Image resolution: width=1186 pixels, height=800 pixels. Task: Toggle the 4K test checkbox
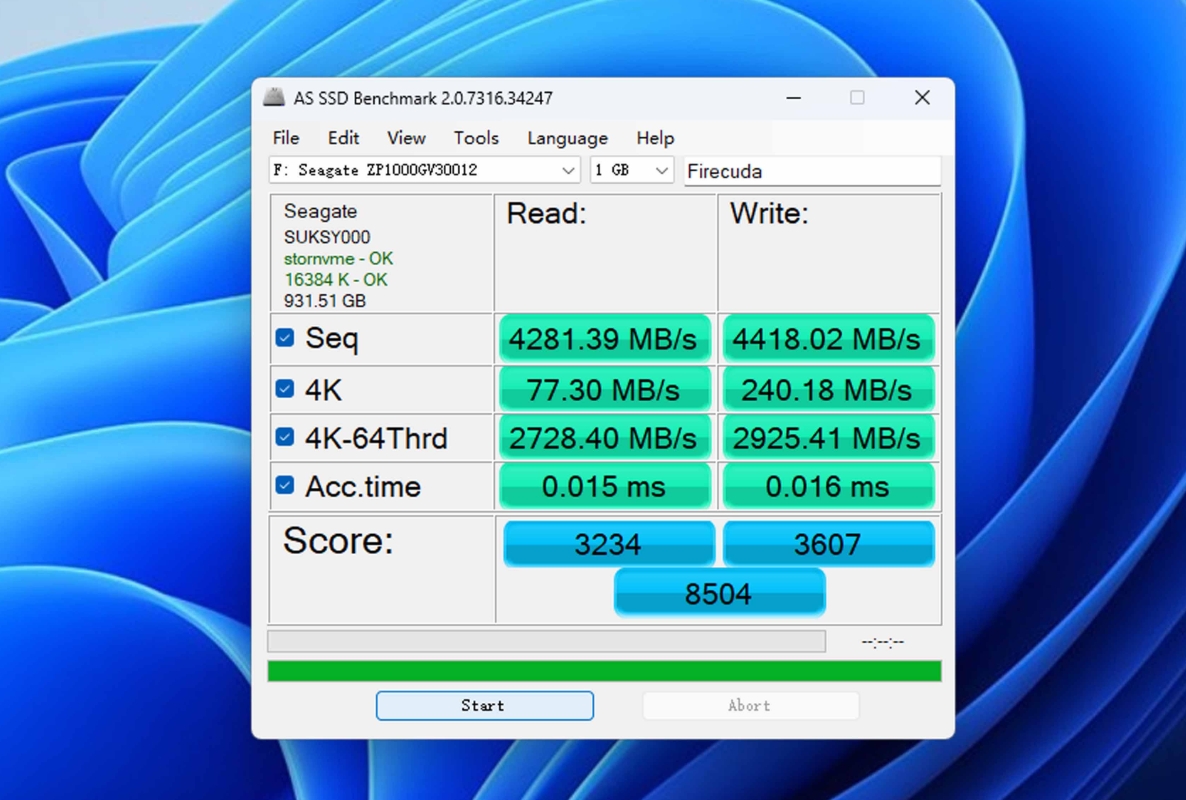coord(285,389)
